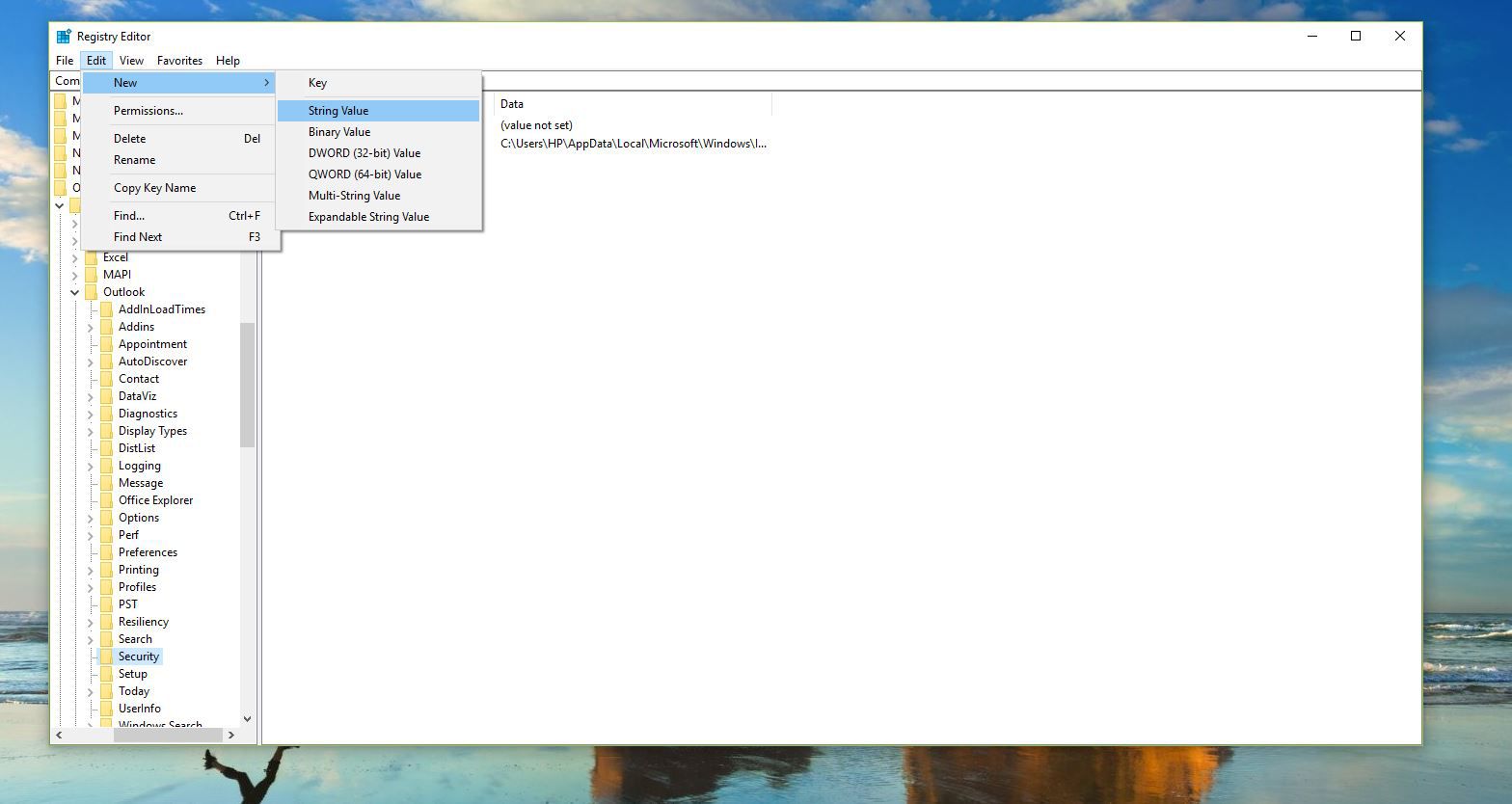1512x804 pixels.
Task: Click the folder icon beside Appointment
Action: (106, 344)
